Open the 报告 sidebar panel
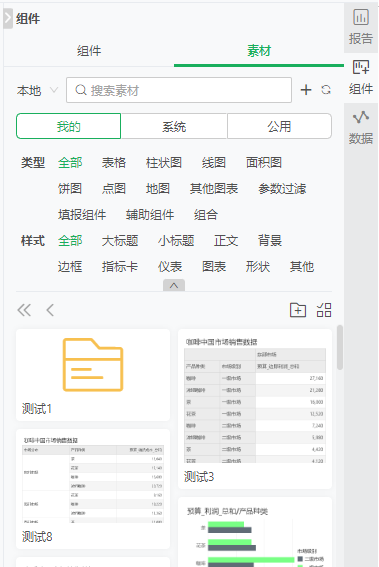 click(x=361, y=27)
